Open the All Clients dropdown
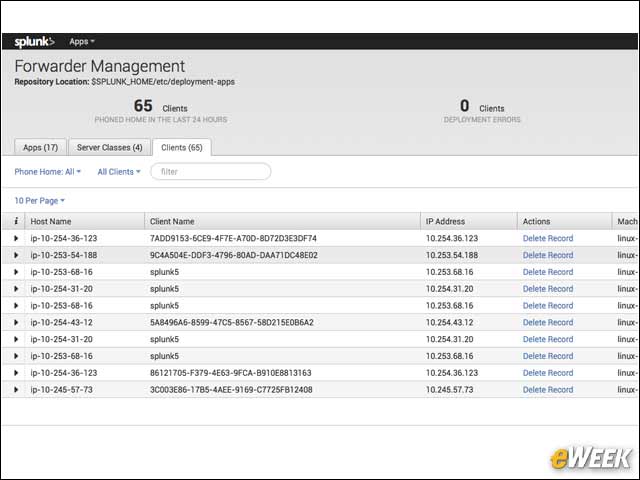The height and width of the screenshot is (480, 640). [119, 172]
